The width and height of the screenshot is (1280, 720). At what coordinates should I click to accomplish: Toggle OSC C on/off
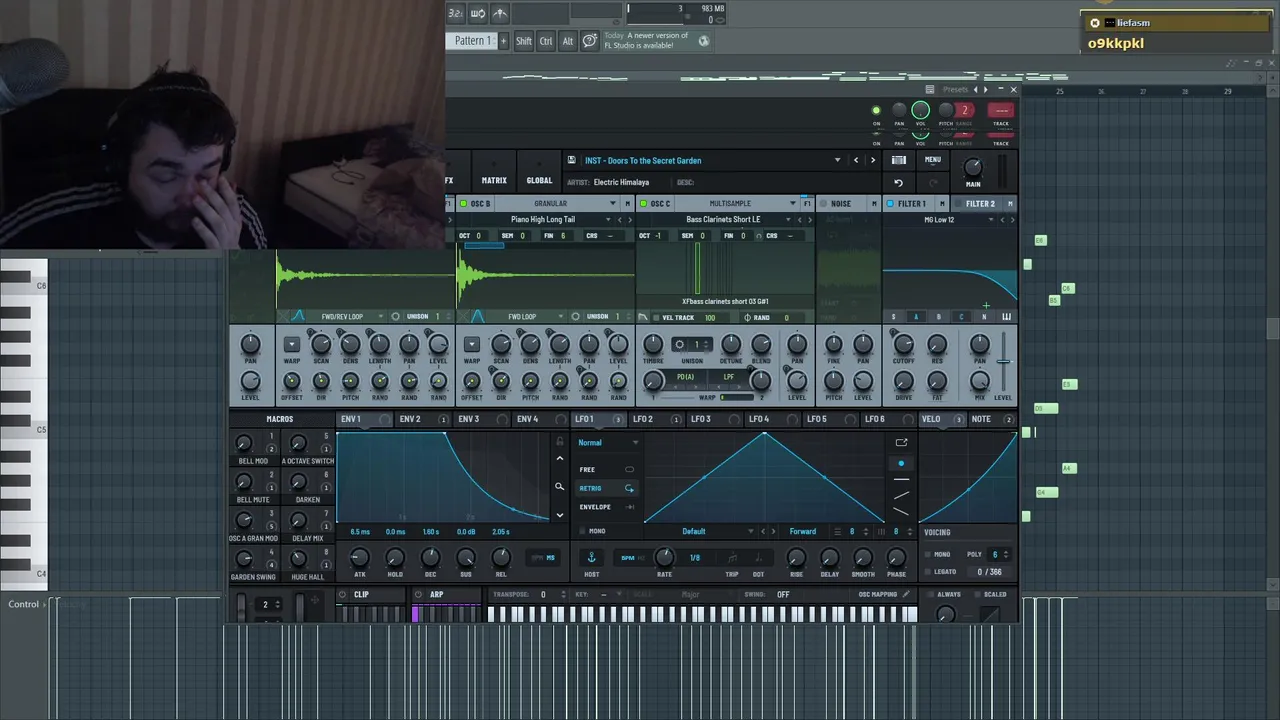pos(643,204)
